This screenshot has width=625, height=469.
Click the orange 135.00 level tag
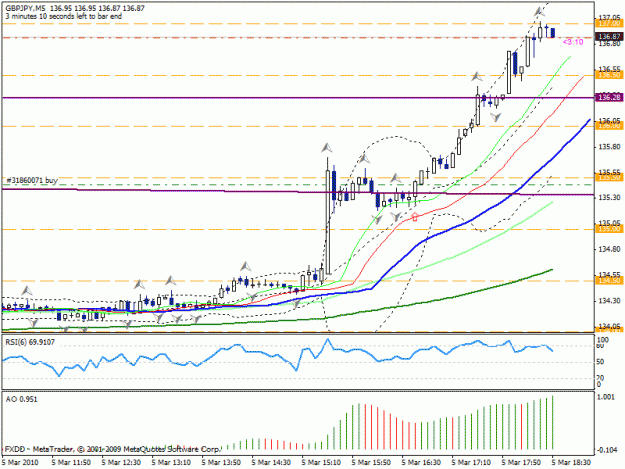(609, 230)
